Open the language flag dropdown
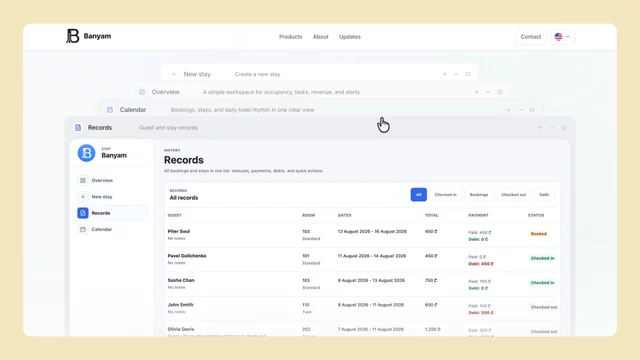This screenshot has width=640, height=360. pyautogui.click(x=562, y=36)
